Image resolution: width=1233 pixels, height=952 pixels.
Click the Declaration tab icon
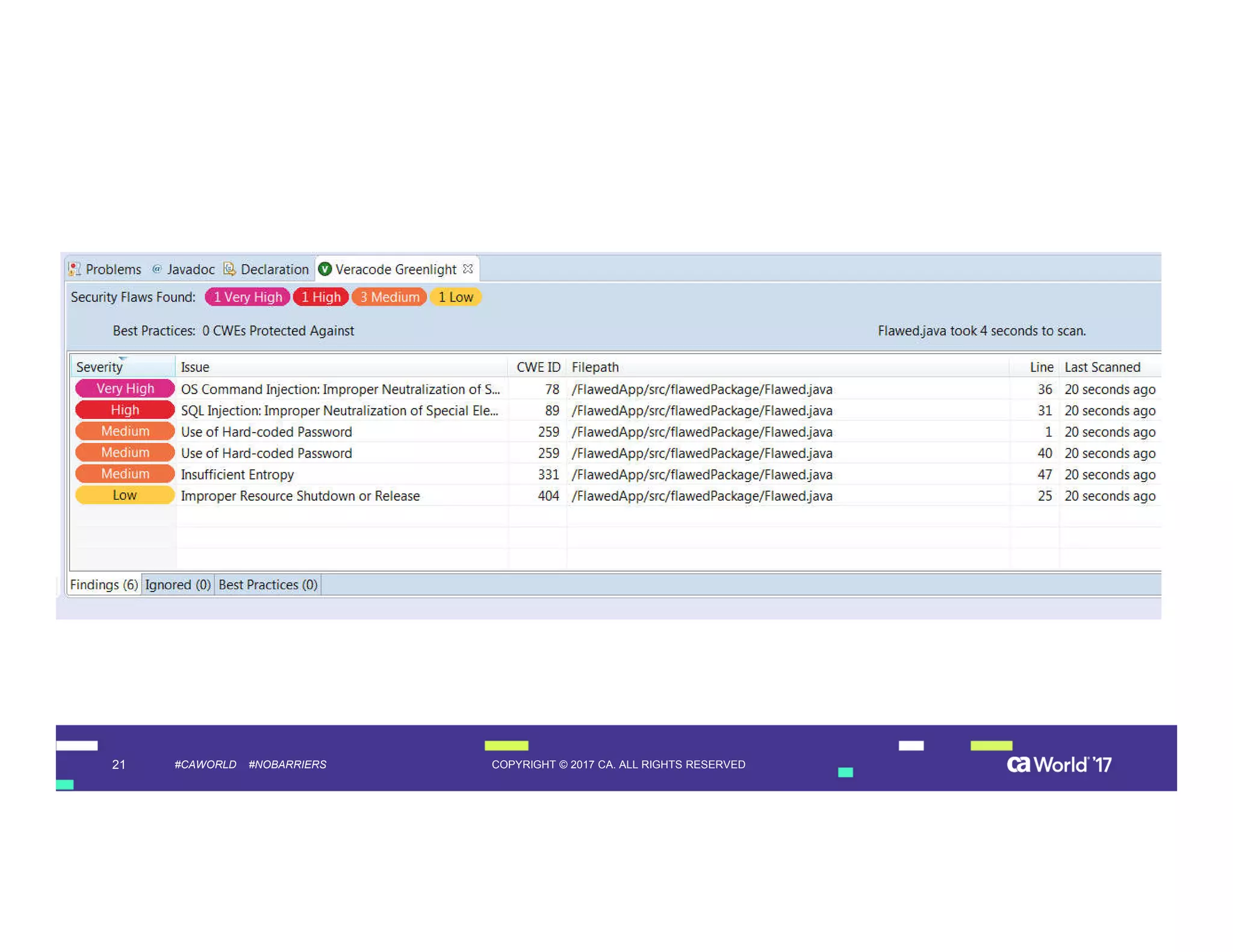pos(229,268)
